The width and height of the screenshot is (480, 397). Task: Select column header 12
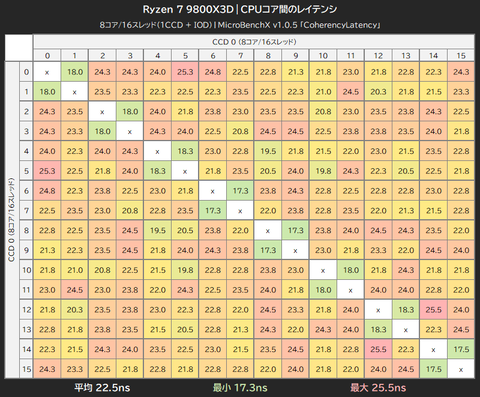click(378, 56)
